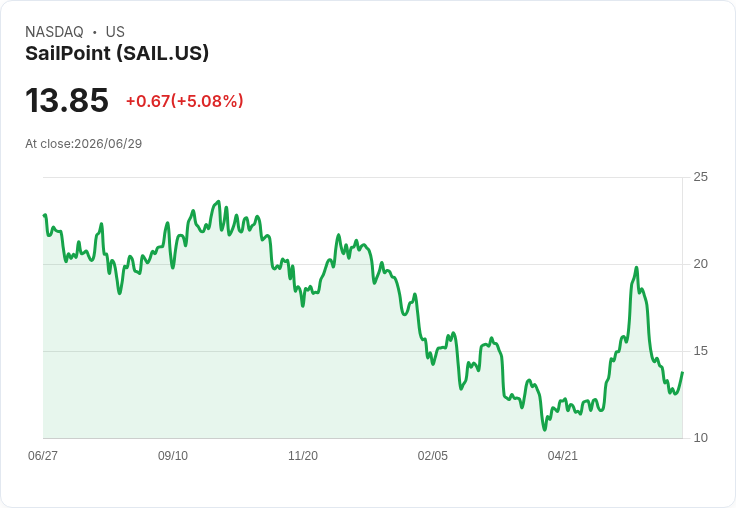Click the SailPoint (SAIL.US) title
736x508 pixels.
point(117,53)
